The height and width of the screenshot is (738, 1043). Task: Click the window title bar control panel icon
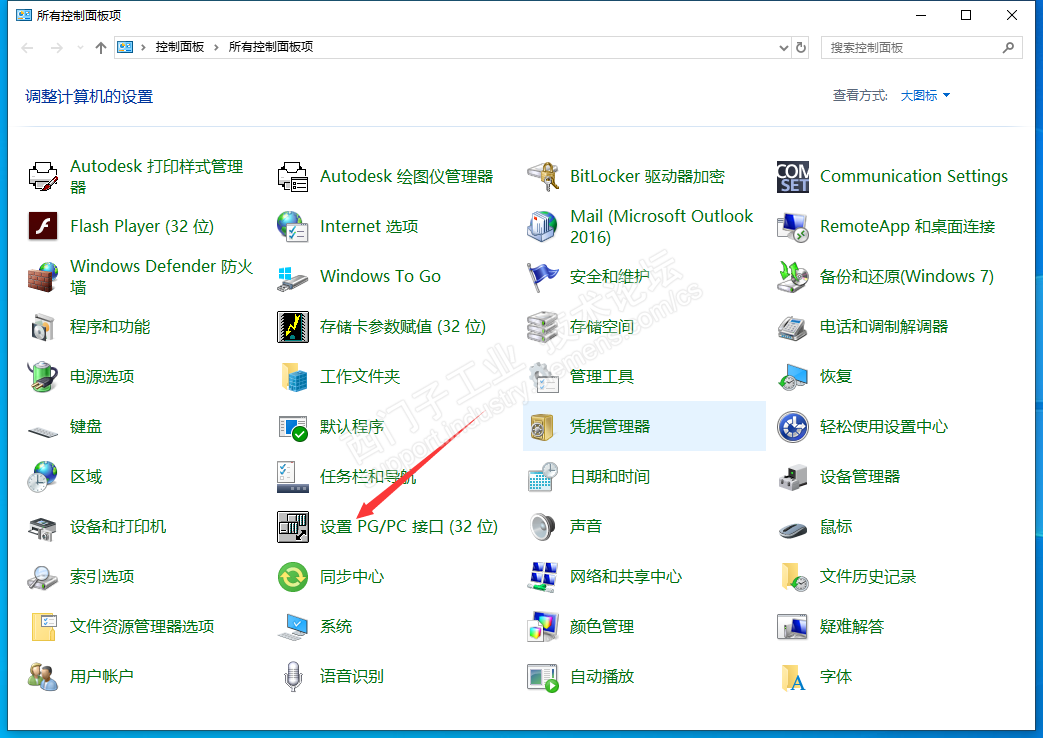[24, 15]
